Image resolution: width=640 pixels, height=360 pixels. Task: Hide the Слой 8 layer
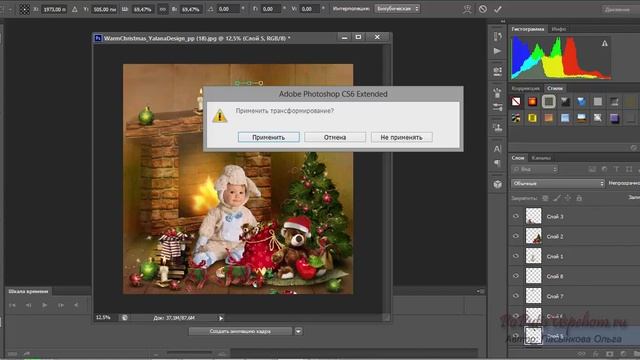point(516,276)
